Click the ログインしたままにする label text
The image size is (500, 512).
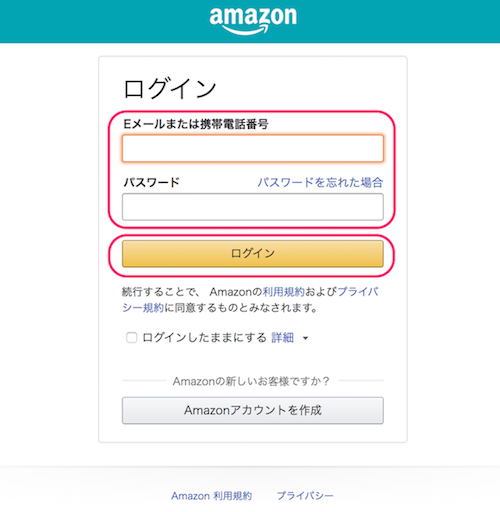coord(204,337)
